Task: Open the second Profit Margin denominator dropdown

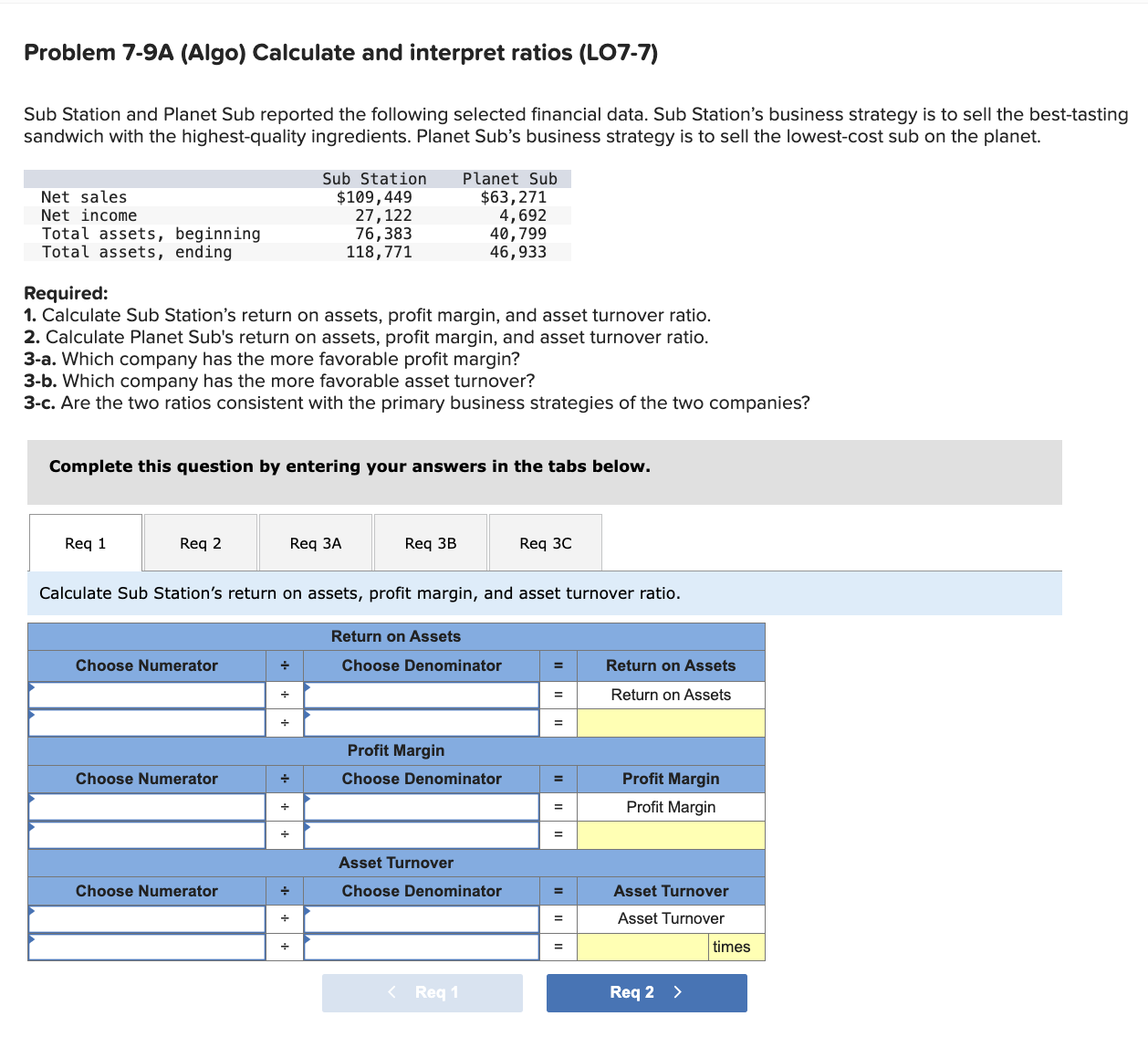Action: click(x=421, y=834)
